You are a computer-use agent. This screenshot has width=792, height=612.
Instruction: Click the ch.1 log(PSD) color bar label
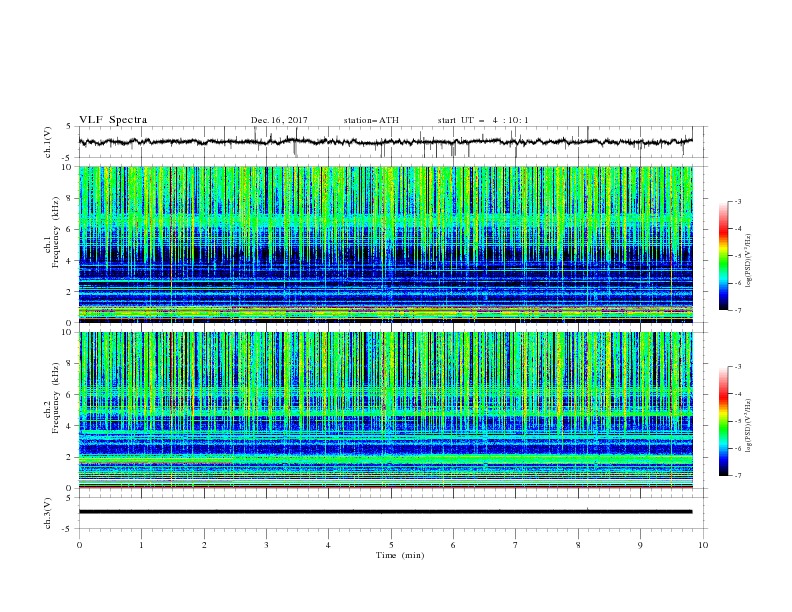coord(748,261)
